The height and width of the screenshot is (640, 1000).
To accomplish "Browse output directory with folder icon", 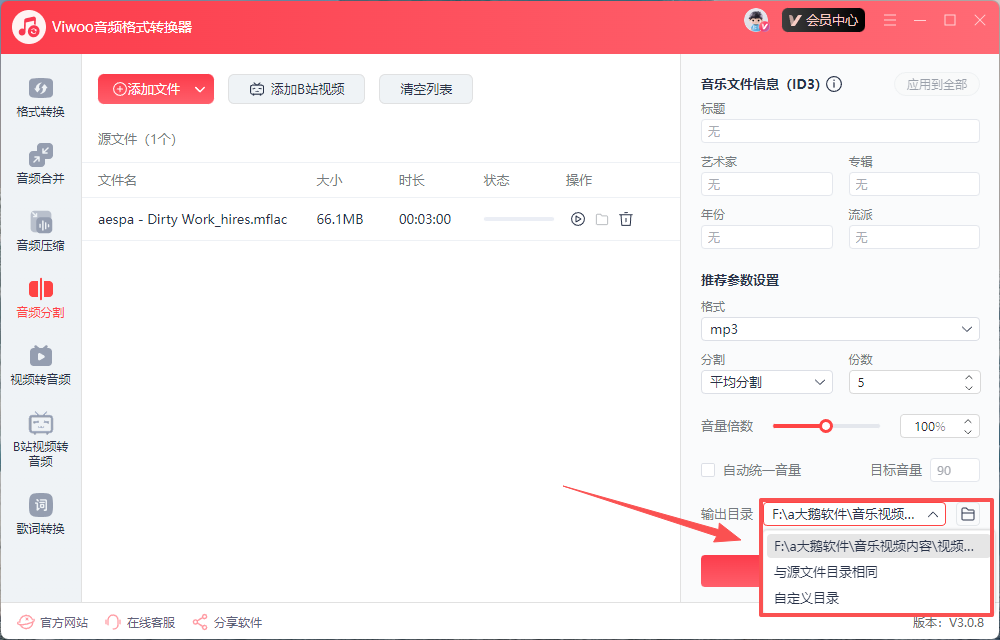I will [x=967, y=514].
